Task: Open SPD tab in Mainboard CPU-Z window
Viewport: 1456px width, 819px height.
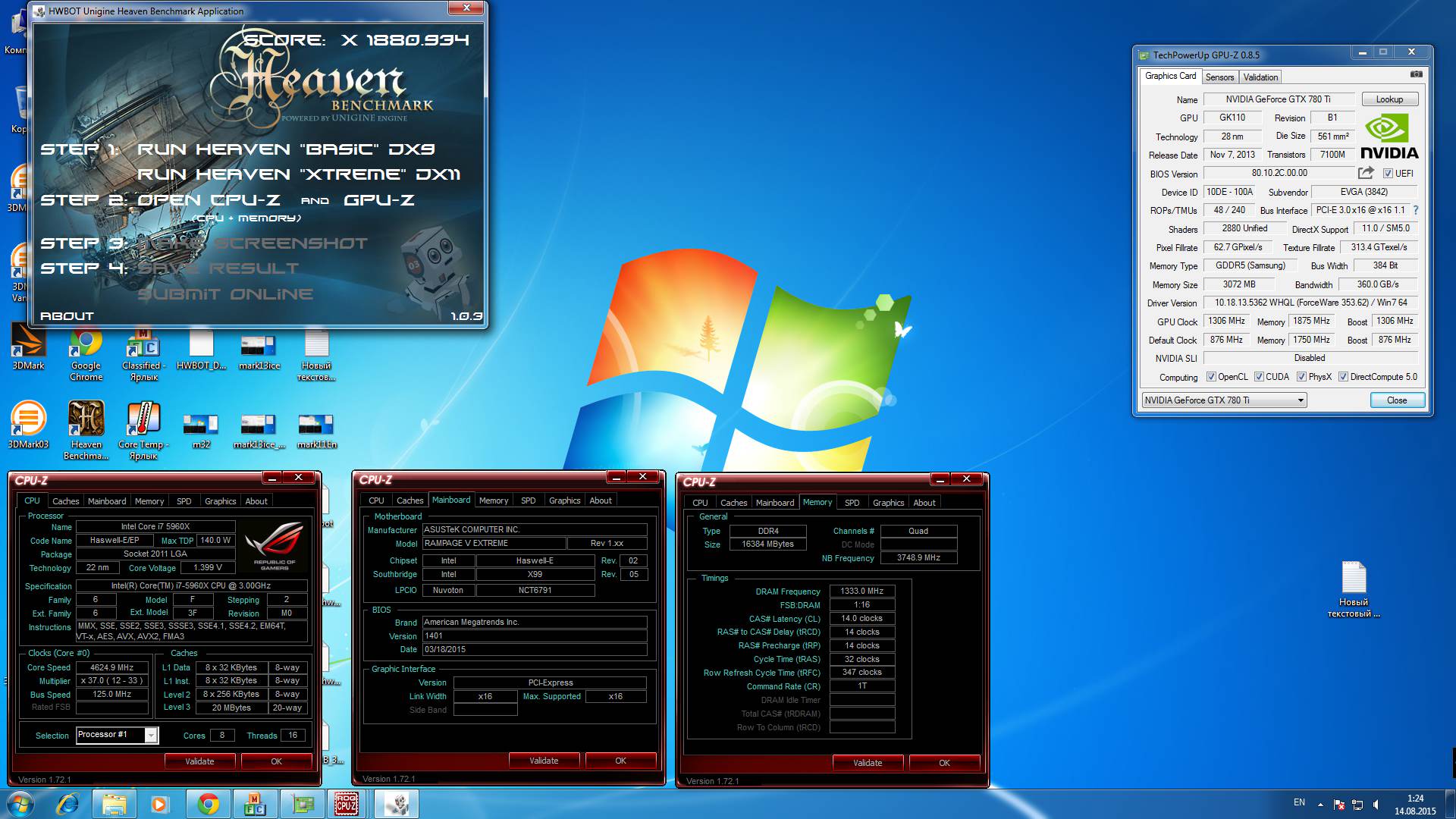Action: pyautogui.click(x=528, y=500)
